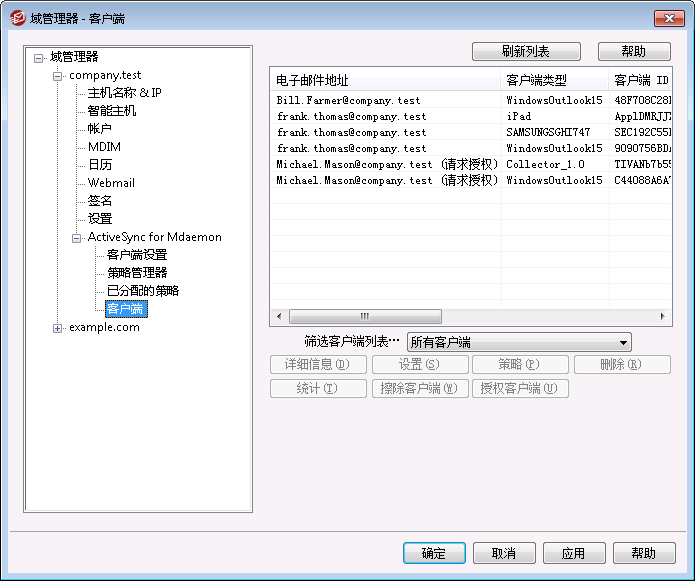Select 设置 under company.test
The image size is (695, 581).
click(100, 218)
